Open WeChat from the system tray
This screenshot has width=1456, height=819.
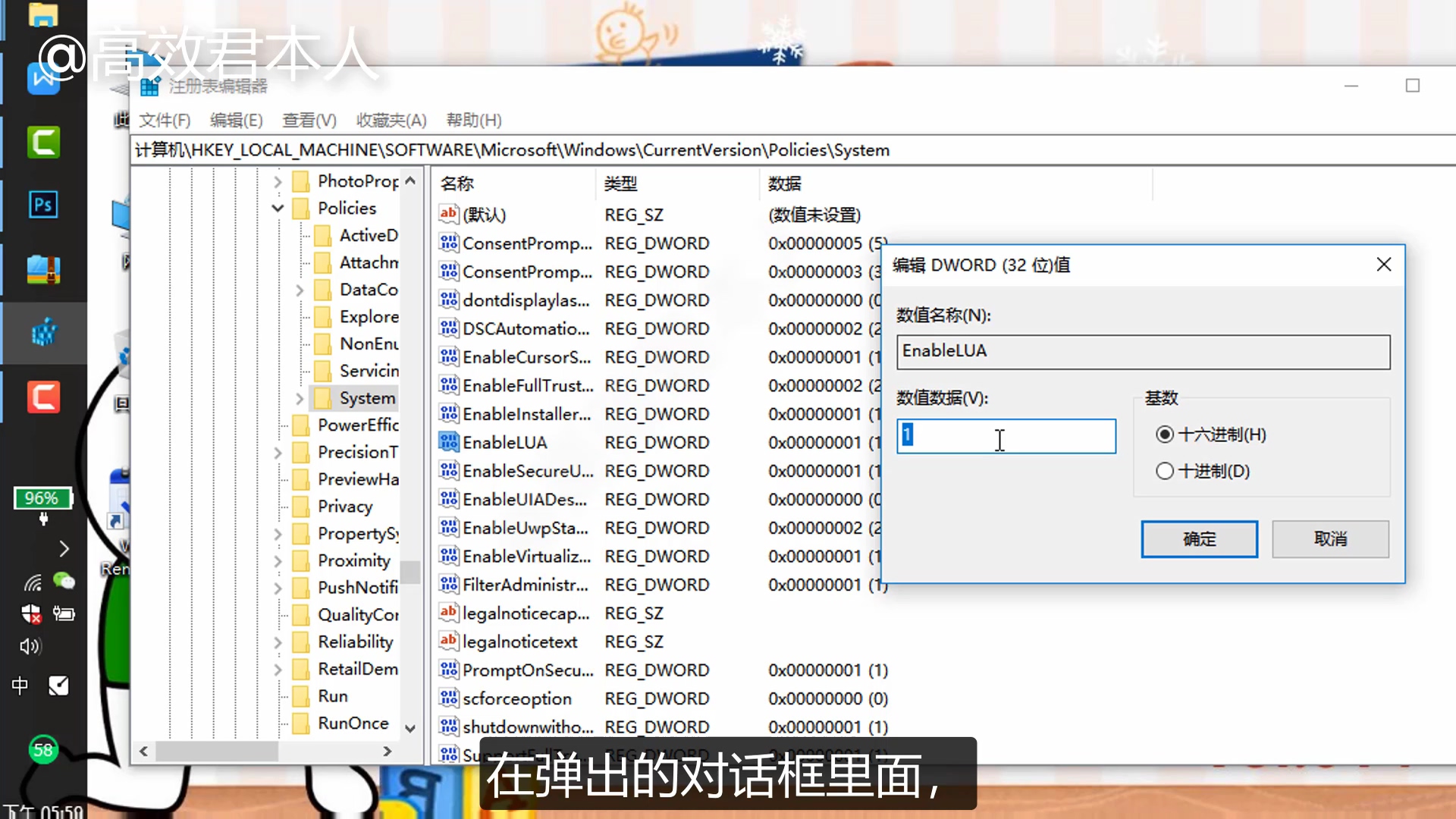[64, 582]
